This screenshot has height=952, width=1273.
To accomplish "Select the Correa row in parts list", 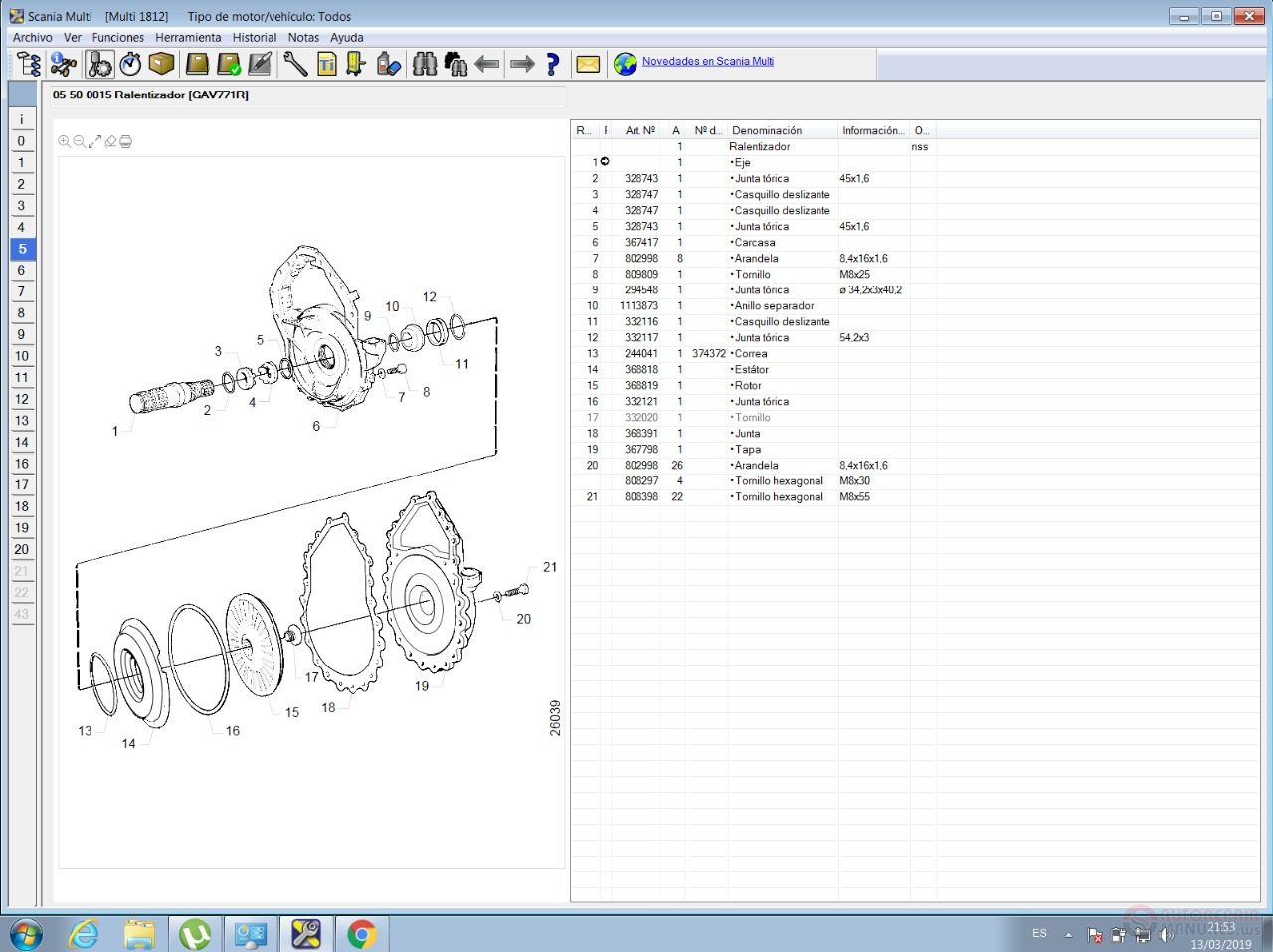I will [x=751, y=354].
